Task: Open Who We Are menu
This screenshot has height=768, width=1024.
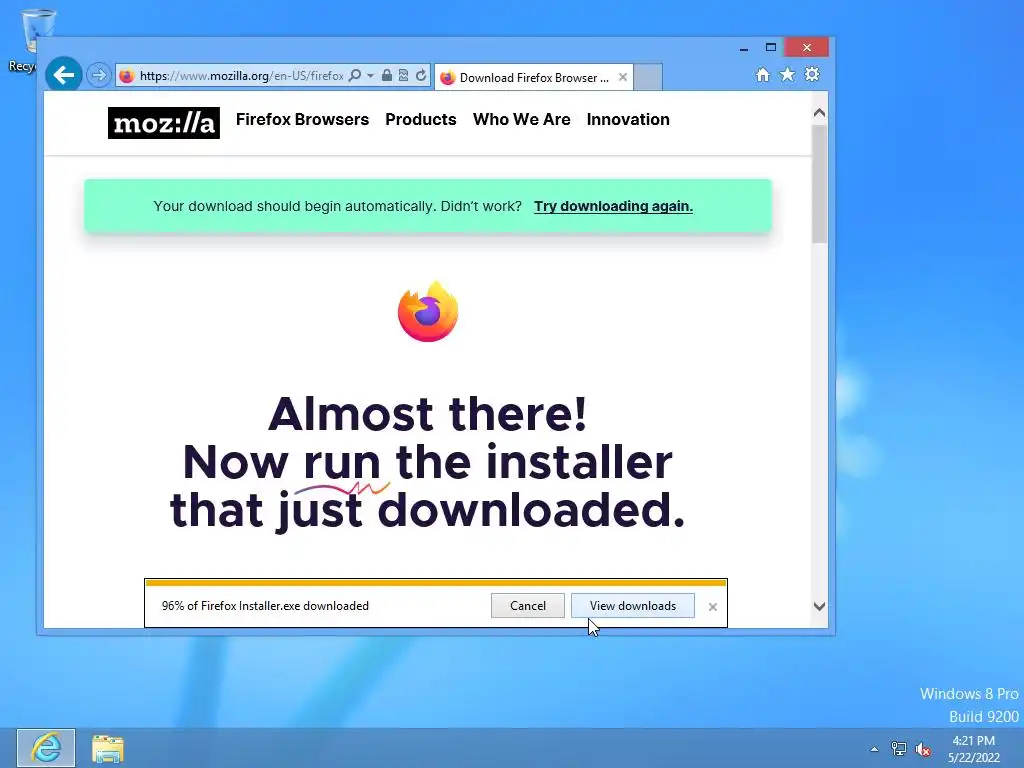Action: coord(522,120)
